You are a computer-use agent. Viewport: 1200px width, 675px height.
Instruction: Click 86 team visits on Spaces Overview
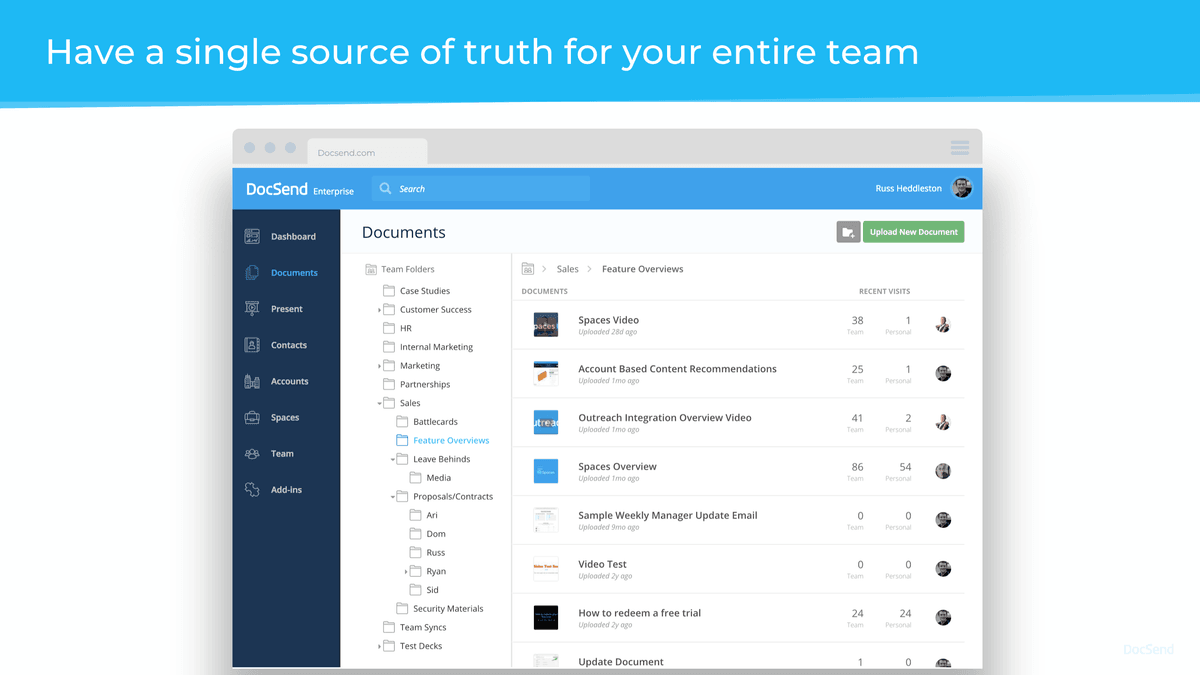tap(857, 467)
